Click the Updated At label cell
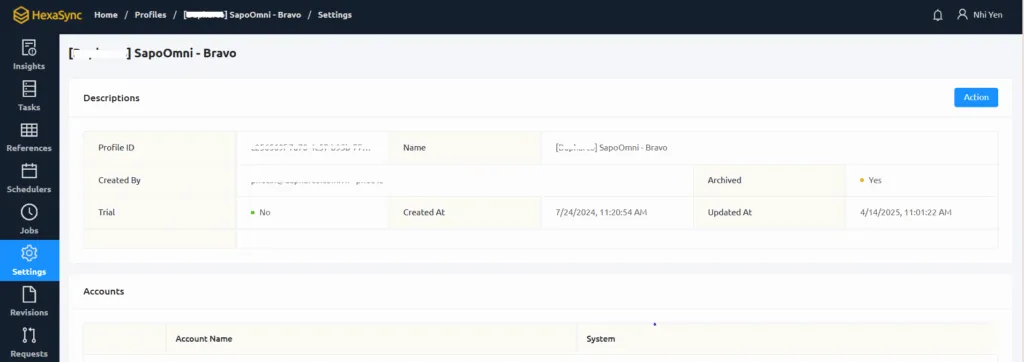Screen dimensions: 1024x362 click(x=769, y=212)
